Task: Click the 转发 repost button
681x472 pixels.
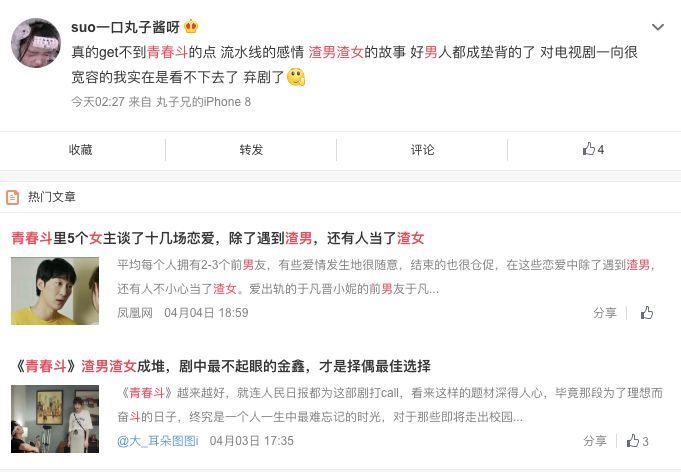Action: click(251, 150)
